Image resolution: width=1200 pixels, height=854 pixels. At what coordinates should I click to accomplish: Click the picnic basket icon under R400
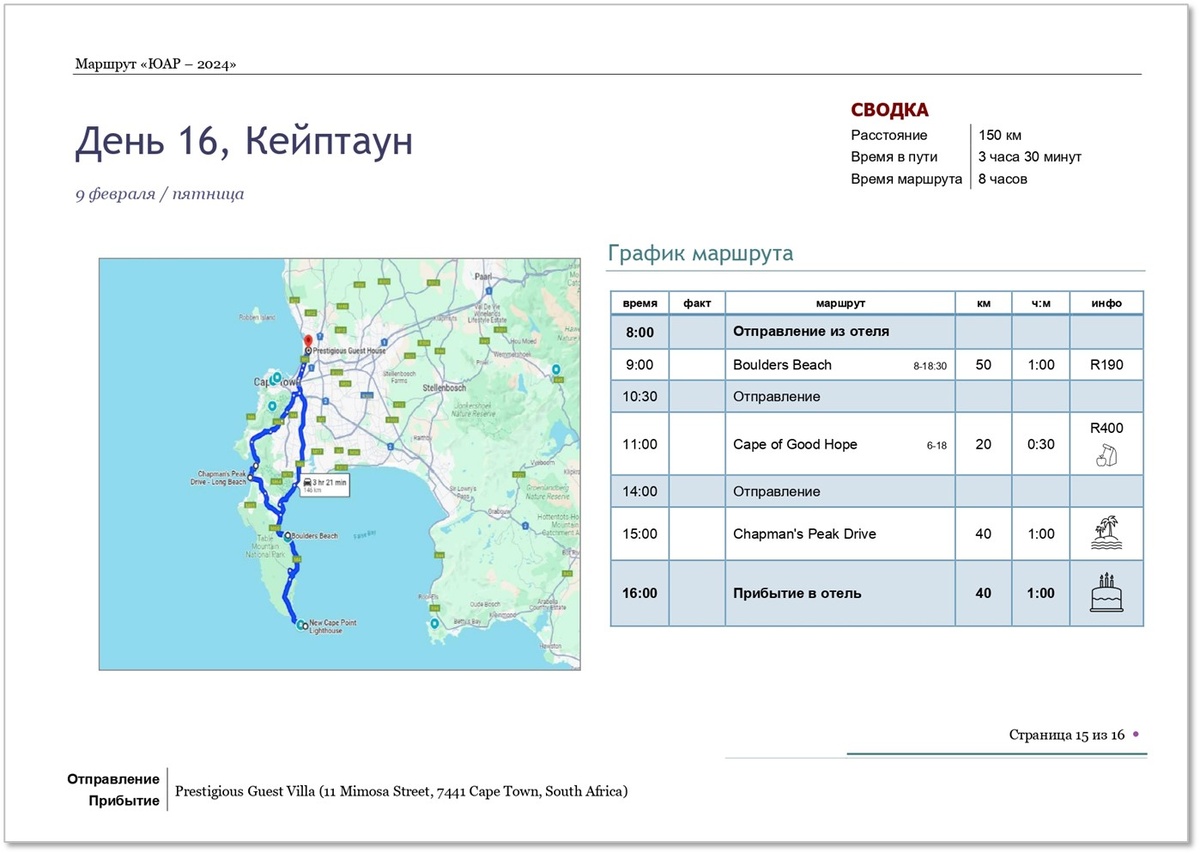(1106, 456)
